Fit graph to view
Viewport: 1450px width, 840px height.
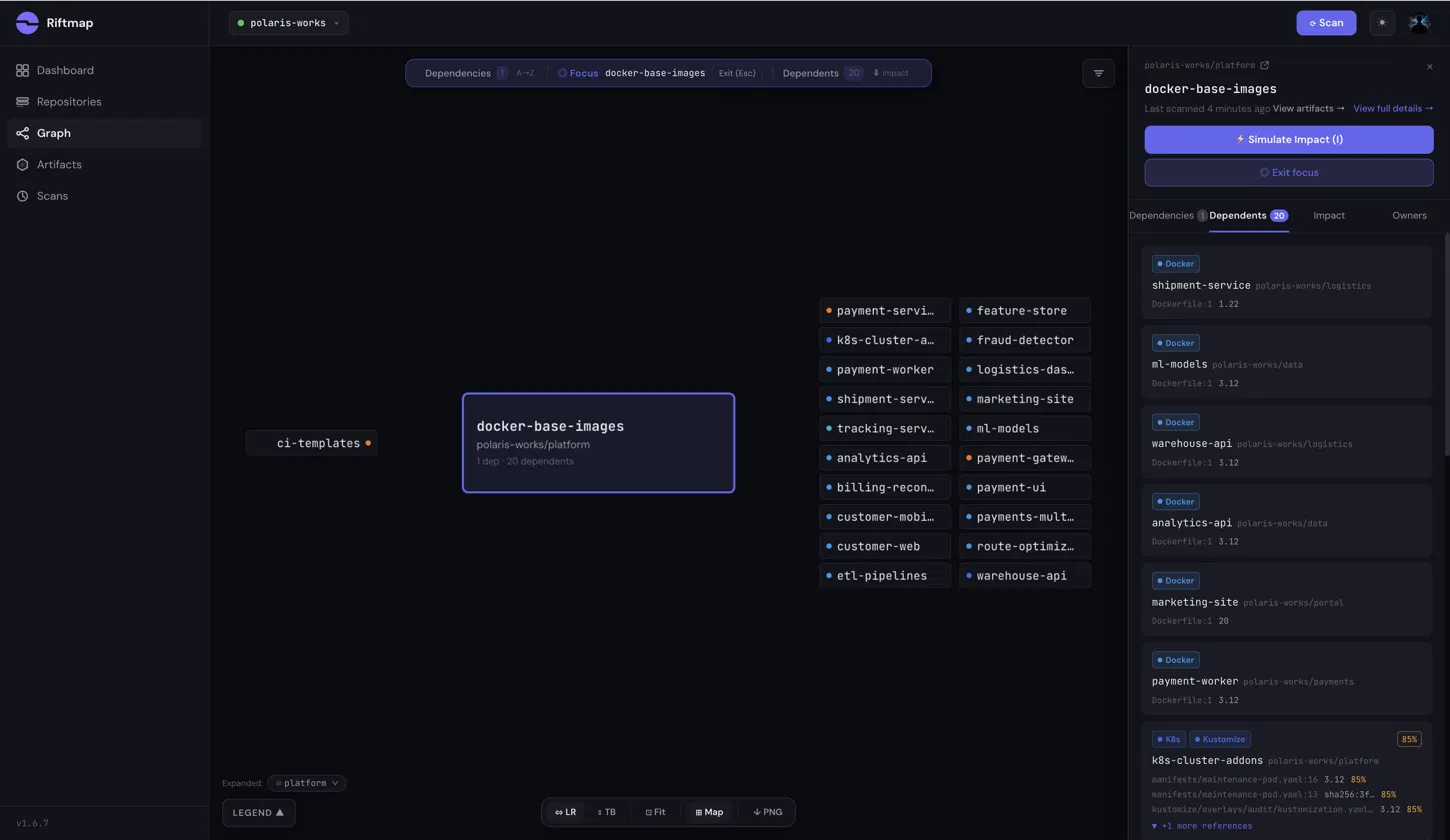tap(655, 812)
